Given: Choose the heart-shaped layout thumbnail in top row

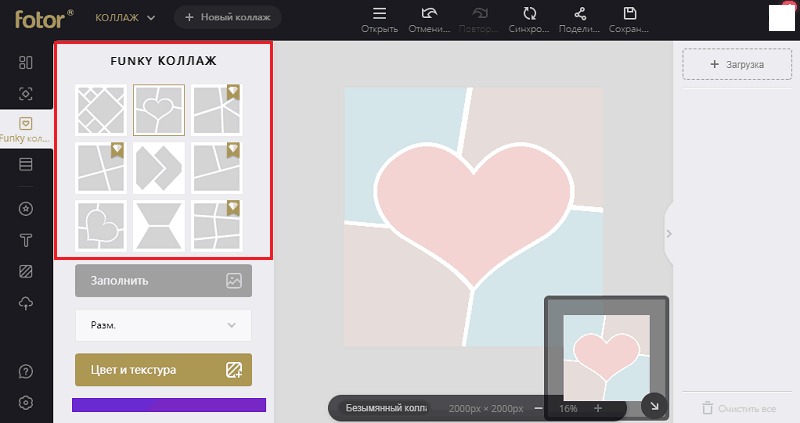Looking at the screenshot, I should click(x=159, y=109).
